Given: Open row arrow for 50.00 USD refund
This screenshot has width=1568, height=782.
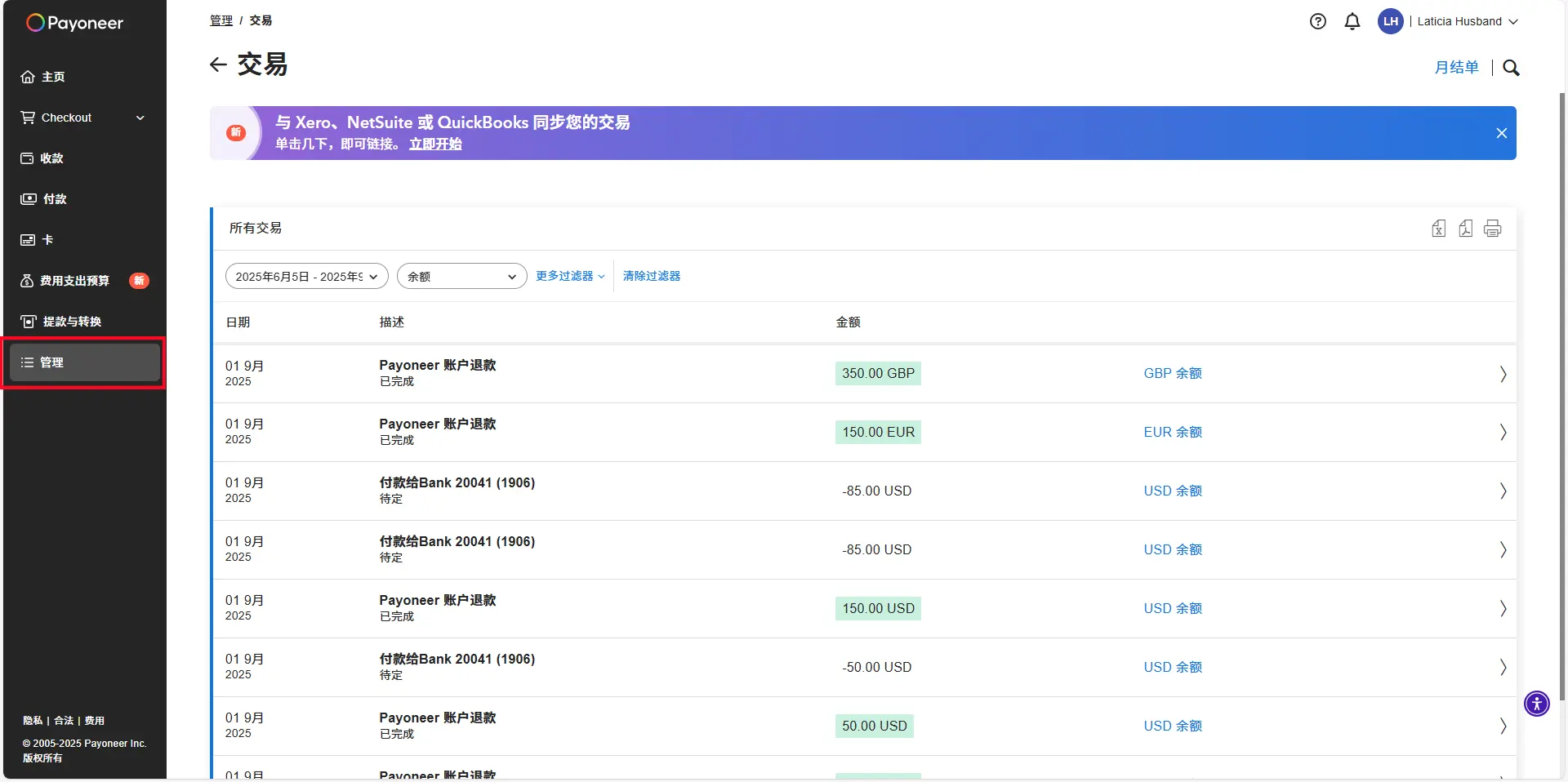Looking at the screenshot, I should [1503, 726].
